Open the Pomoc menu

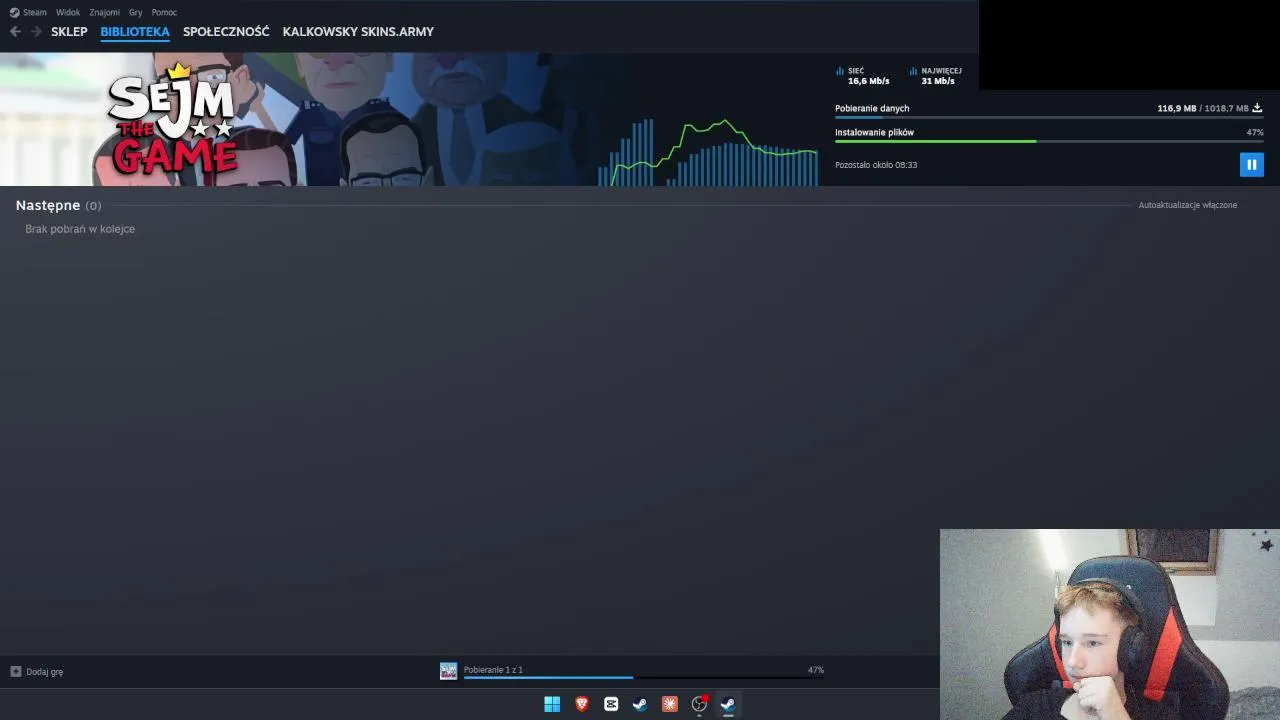pyautogui.click(x=164, y=12)
